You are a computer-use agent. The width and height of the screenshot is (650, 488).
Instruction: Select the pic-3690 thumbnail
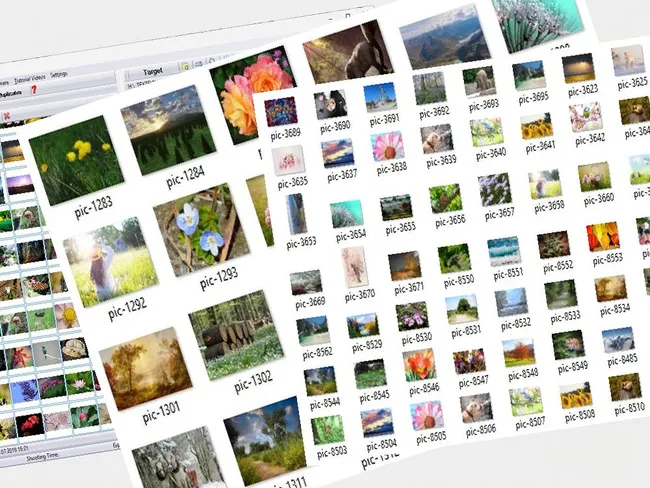tap(330, 104)
